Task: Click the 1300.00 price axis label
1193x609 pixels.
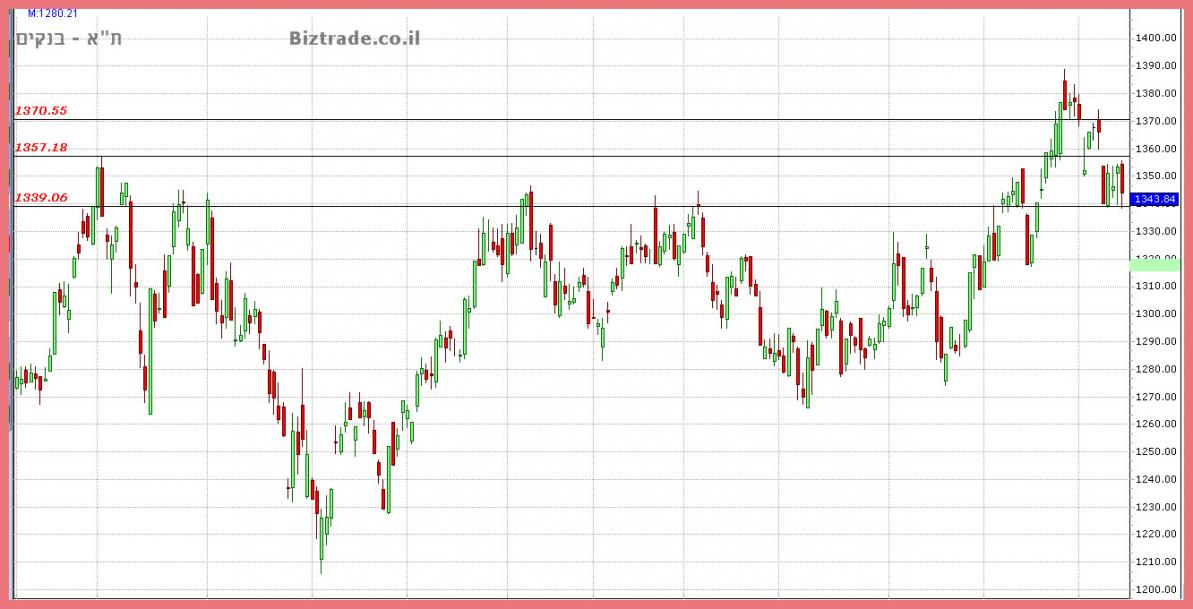Action: (x=1155, y=314)
